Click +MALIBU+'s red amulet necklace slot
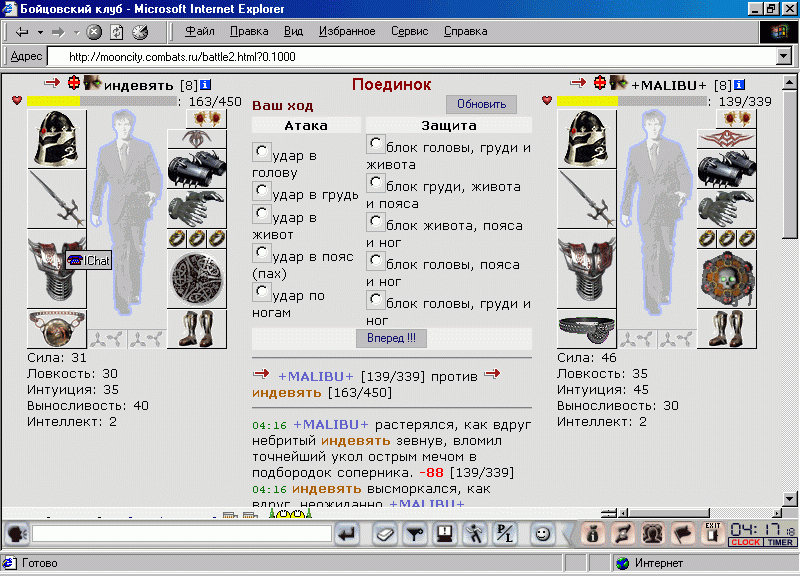Screen dimensions: 800x576 [x=727, y=139]
